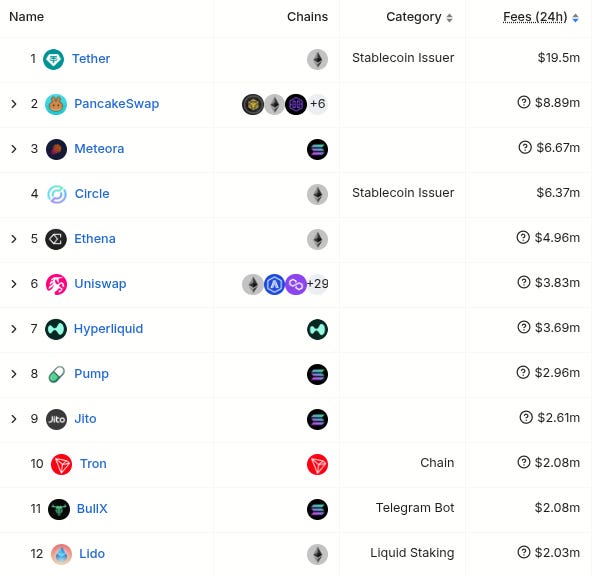The image size is (592, 575).
Task: Open the Pump protocol link
Action: coord(91,374)
